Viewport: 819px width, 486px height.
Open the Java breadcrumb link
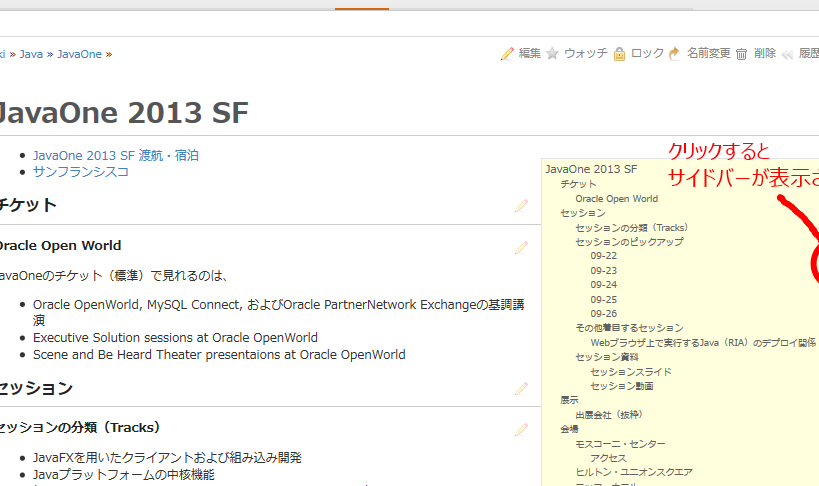point(31,54)
